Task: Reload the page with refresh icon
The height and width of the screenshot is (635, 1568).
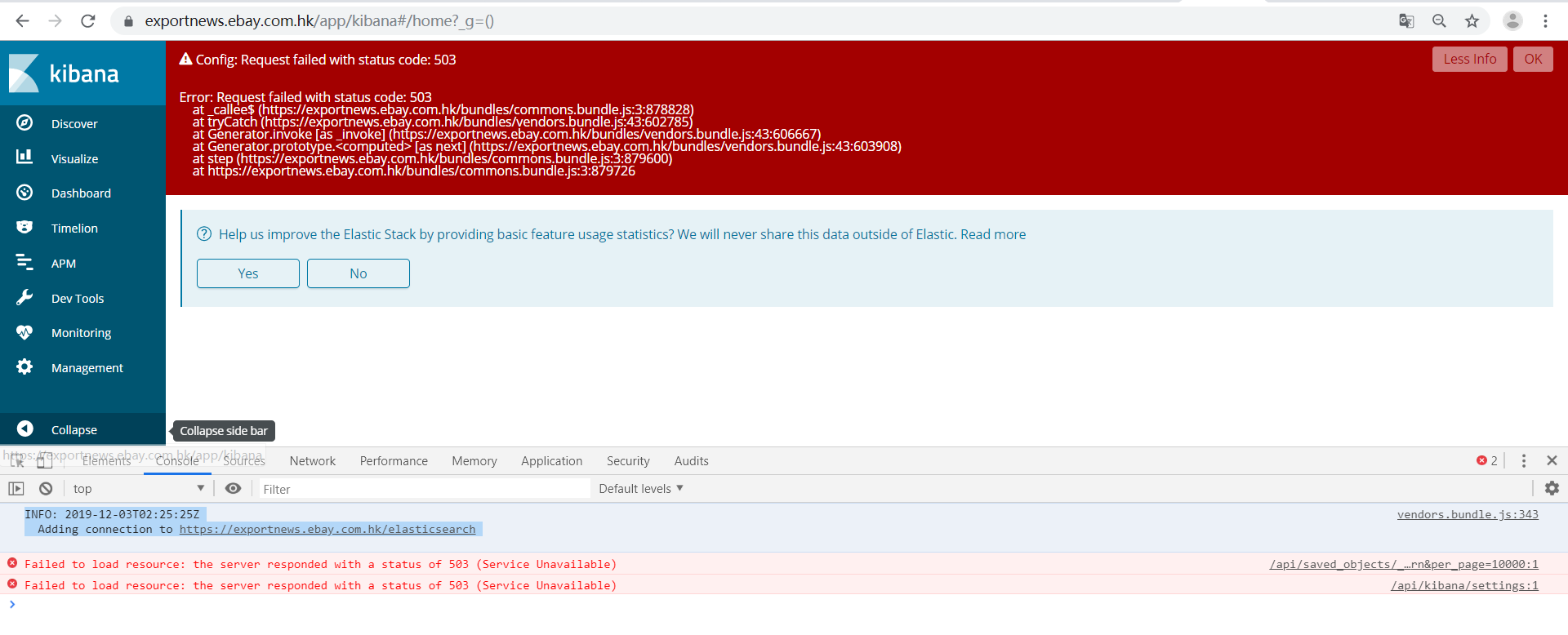Action: tap(88, 21)
